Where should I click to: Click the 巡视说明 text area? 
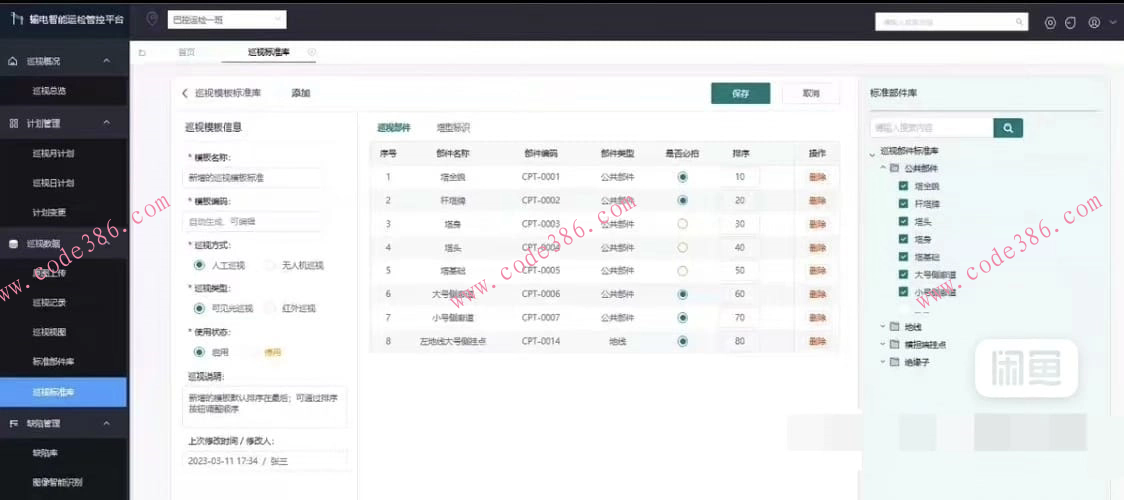pyautogui.click(x=265, y=406)
